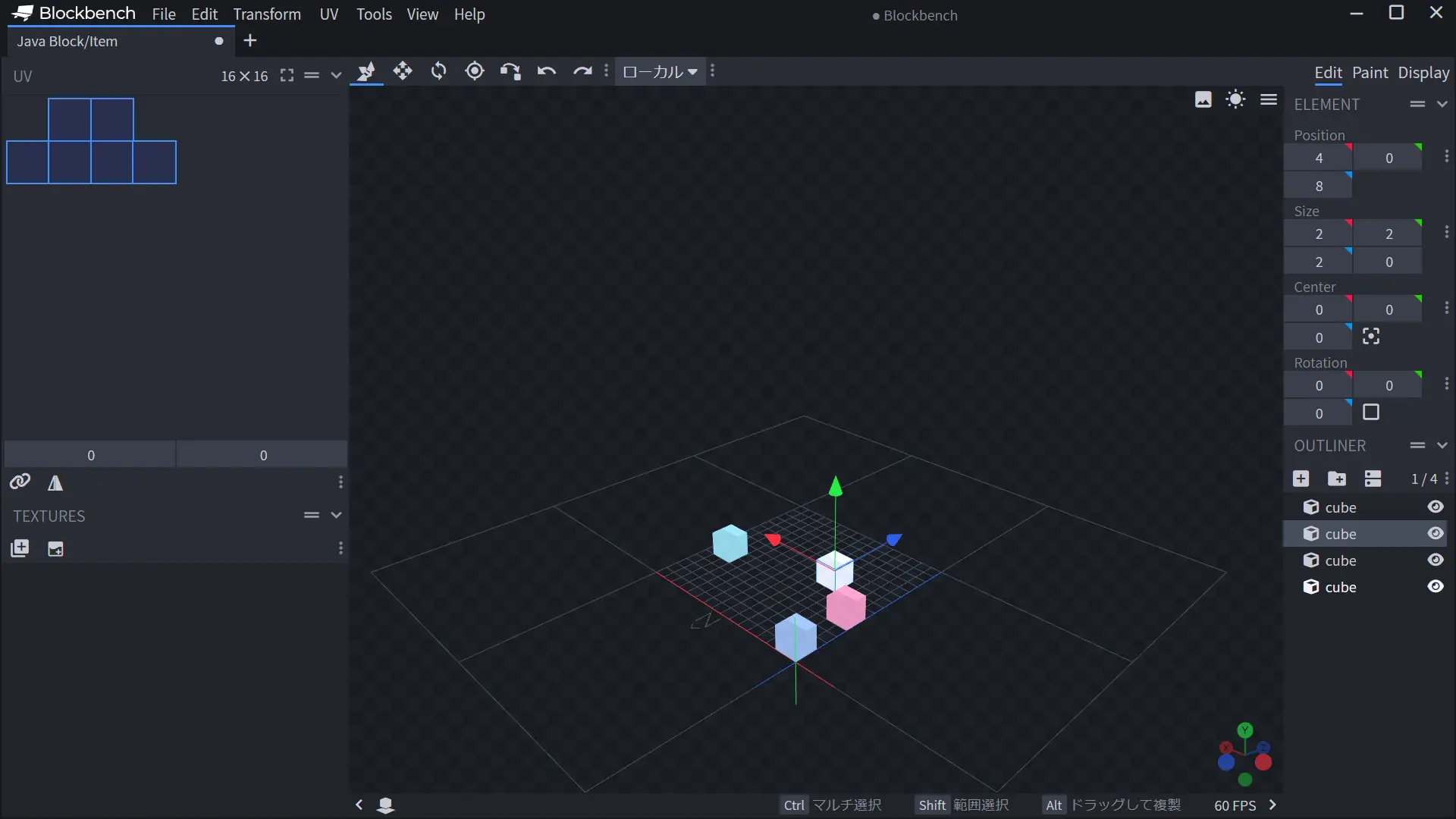The width and height of the screenshot is (1456, 819).
Task: Hide the first cube in outliner
Action: coord(1436,507)
